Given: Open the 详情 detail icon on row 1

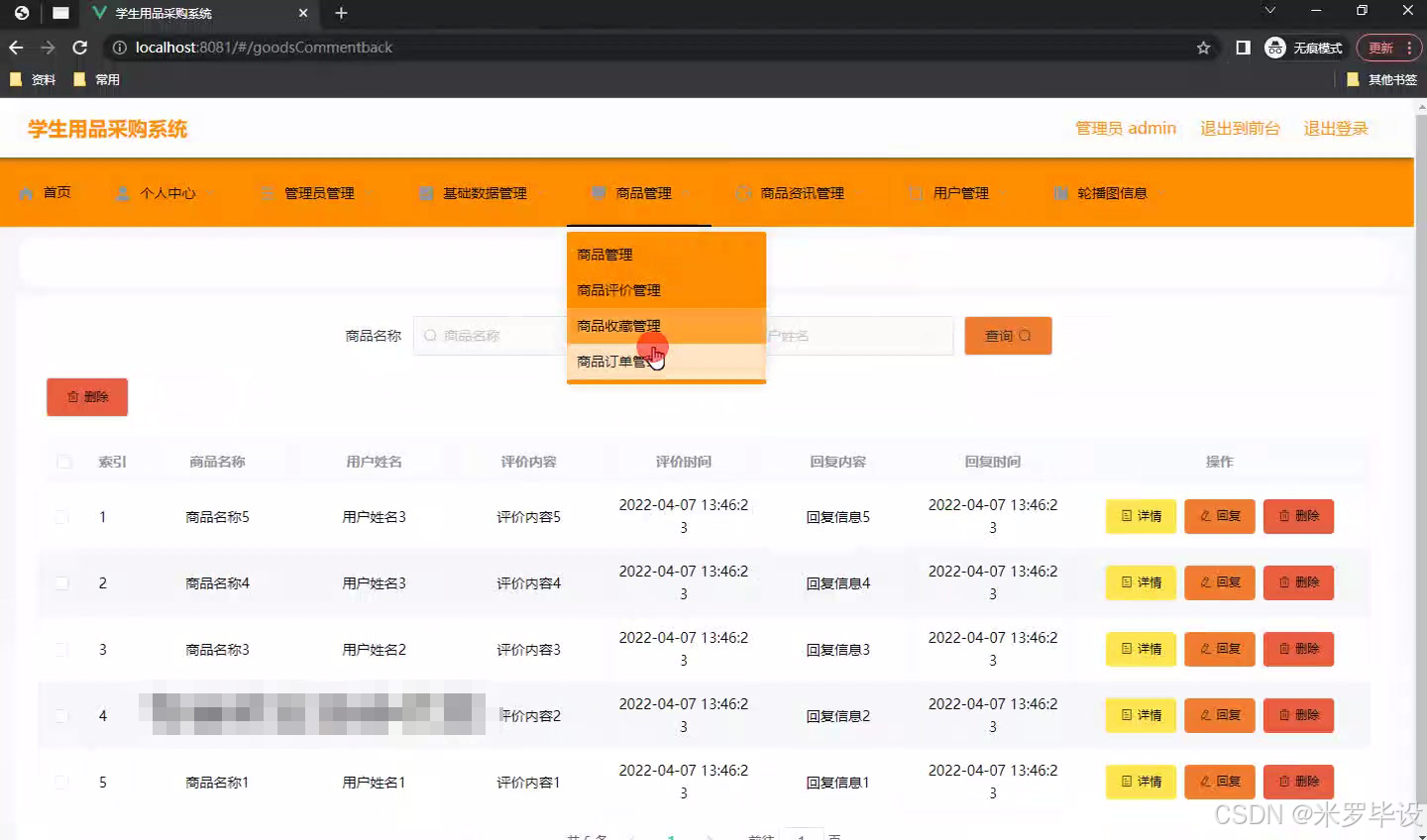Looking at the screenshot, I should pos(1125,516).
